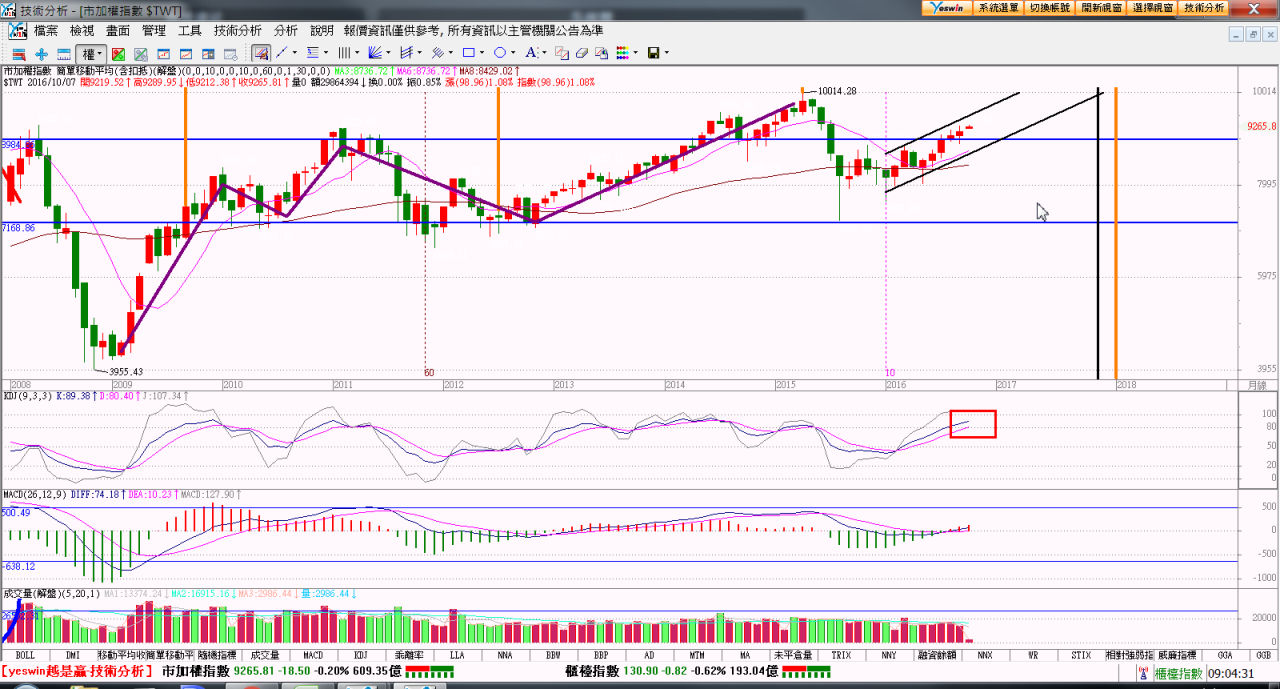Select the trend line drawing tool
The width and height of the screenshot is (1280, 689).
pyautogui.click(x=282, y=53)
